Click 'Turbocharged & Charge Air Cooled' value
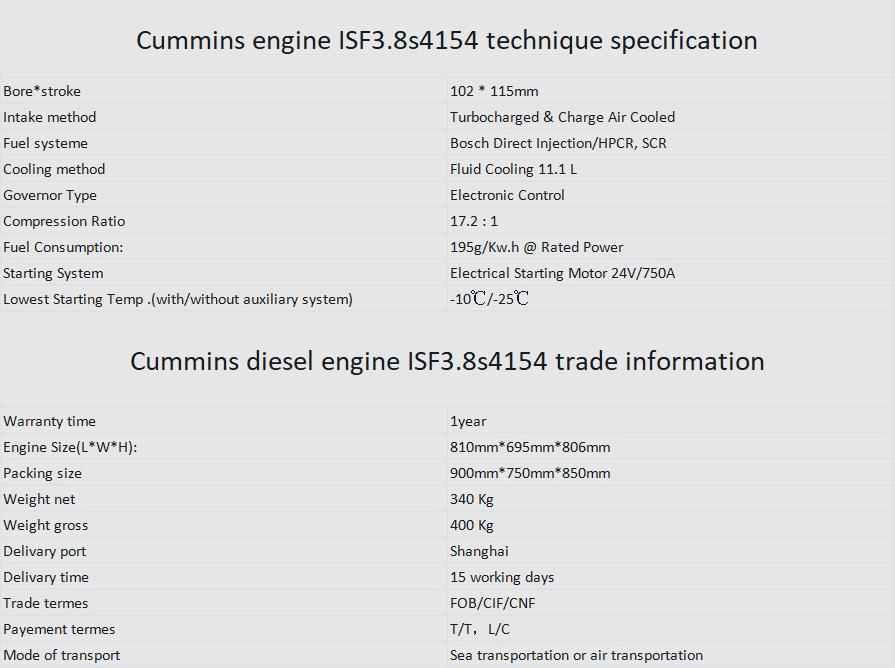This screenshot has width=895, height=668. [x=562, y=117]
